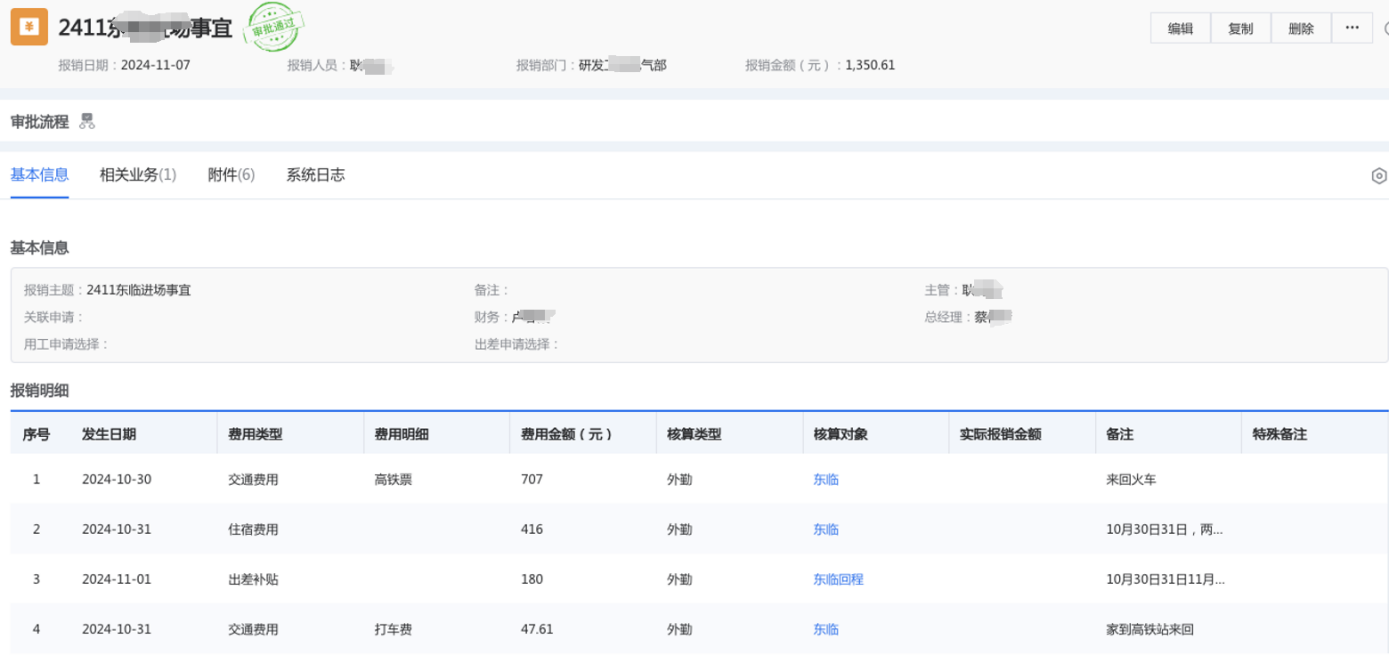The image size is (1389, 663).
Task: Open the 东临回程 accounting object link
Action: click(838, 580)
